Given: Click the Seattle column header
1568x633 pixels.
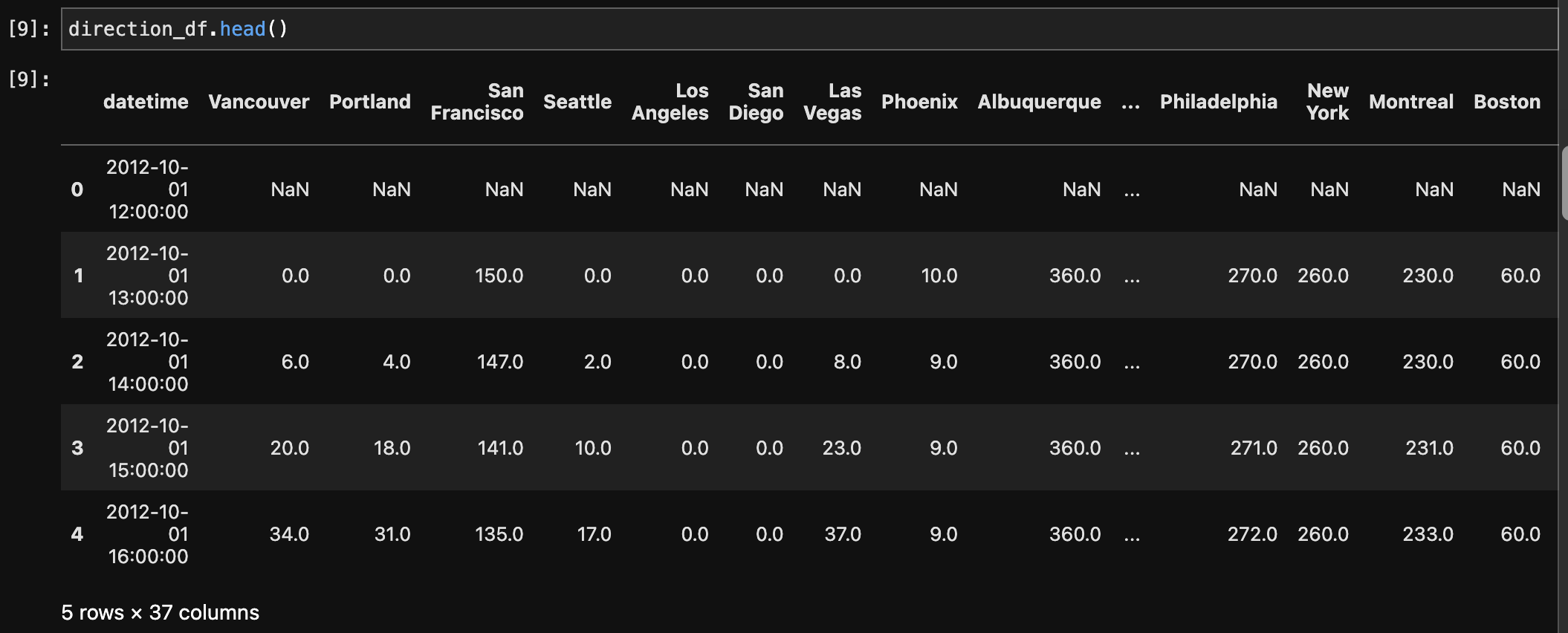Looking at the screenshot, I should 577,102.
